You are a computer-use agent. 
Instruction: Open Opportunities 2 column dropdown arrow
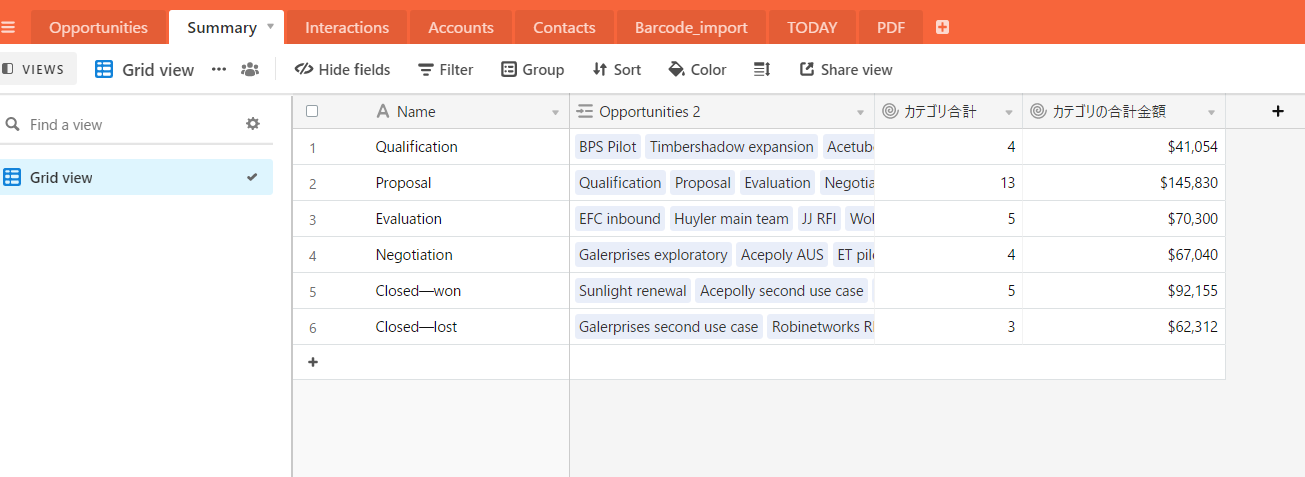pyautogui.click(x=860, y=112)
